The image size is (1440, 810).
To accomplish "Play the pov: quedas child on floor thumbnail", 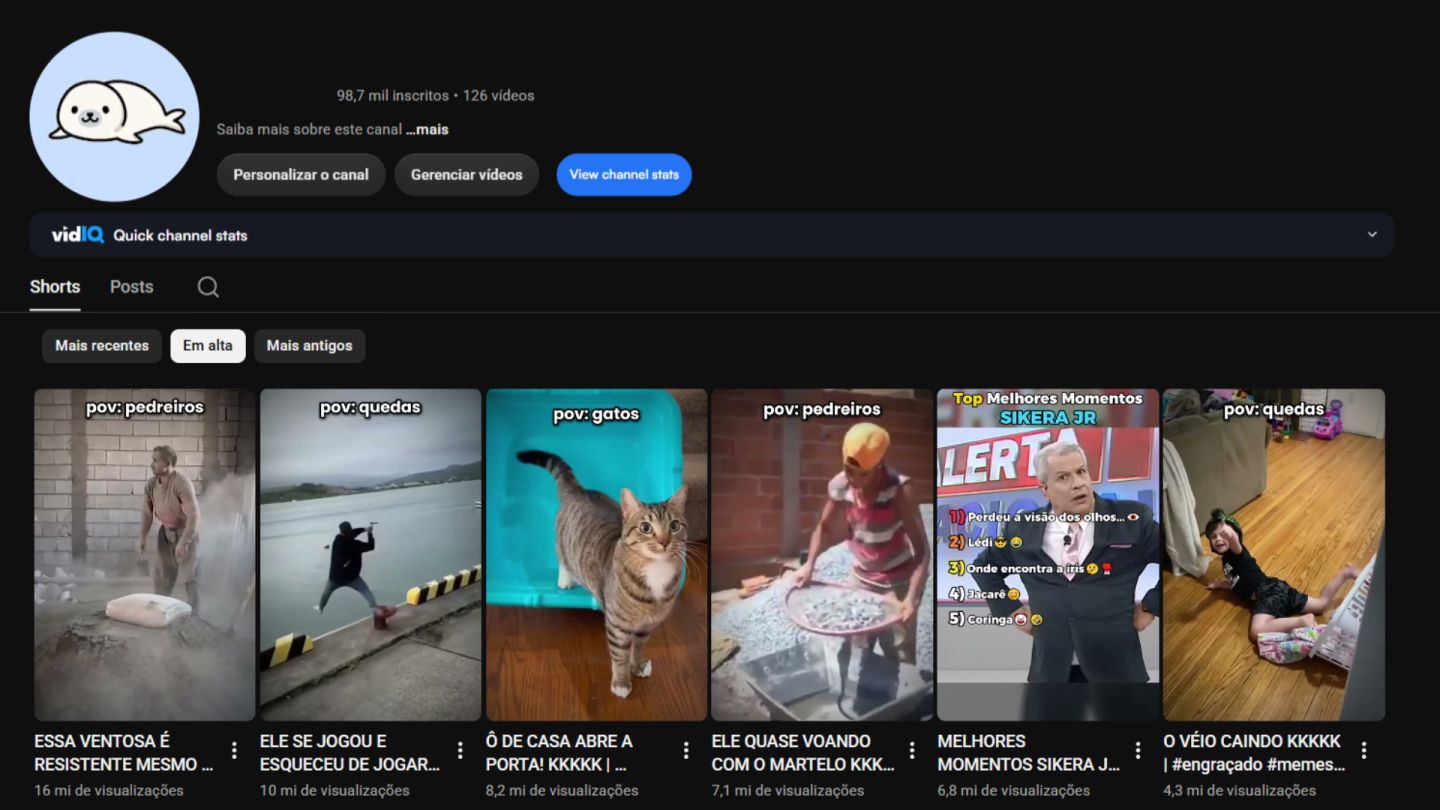I will [1274, 555].
